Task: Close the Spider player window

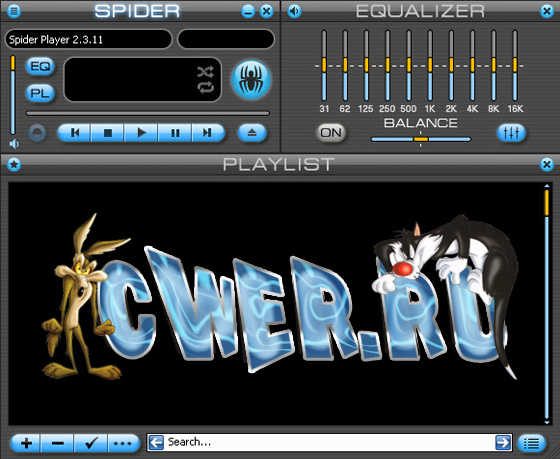Action: [266, 11]
